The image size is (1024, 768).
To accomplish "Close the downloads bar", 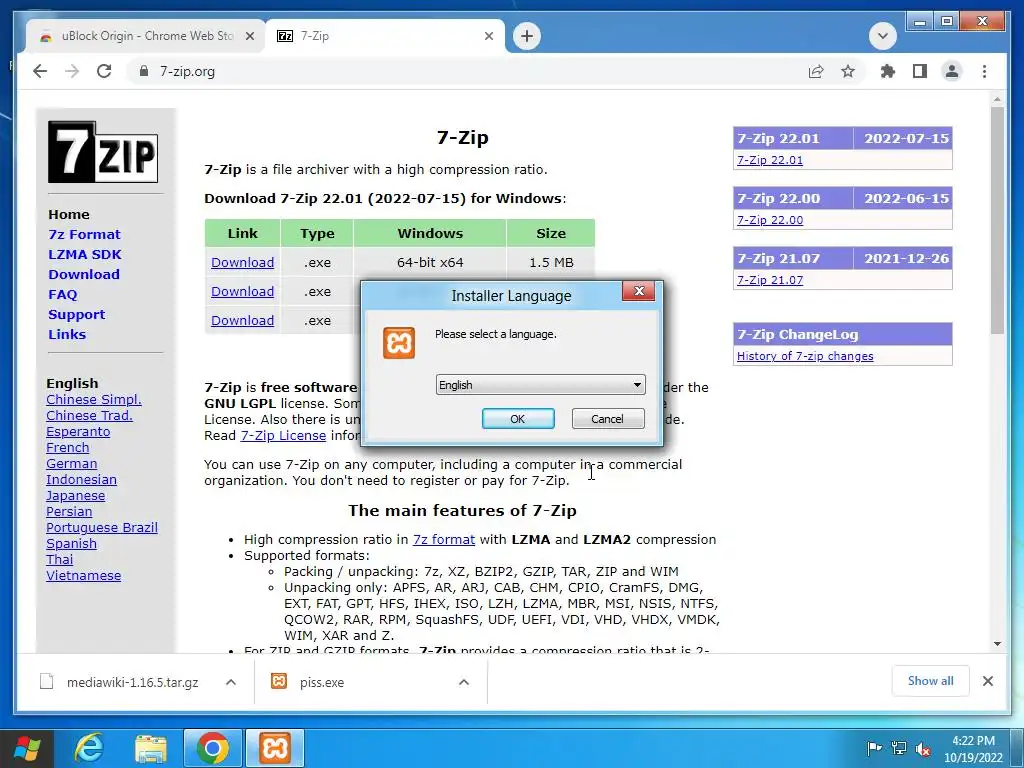I will point(987,681).
